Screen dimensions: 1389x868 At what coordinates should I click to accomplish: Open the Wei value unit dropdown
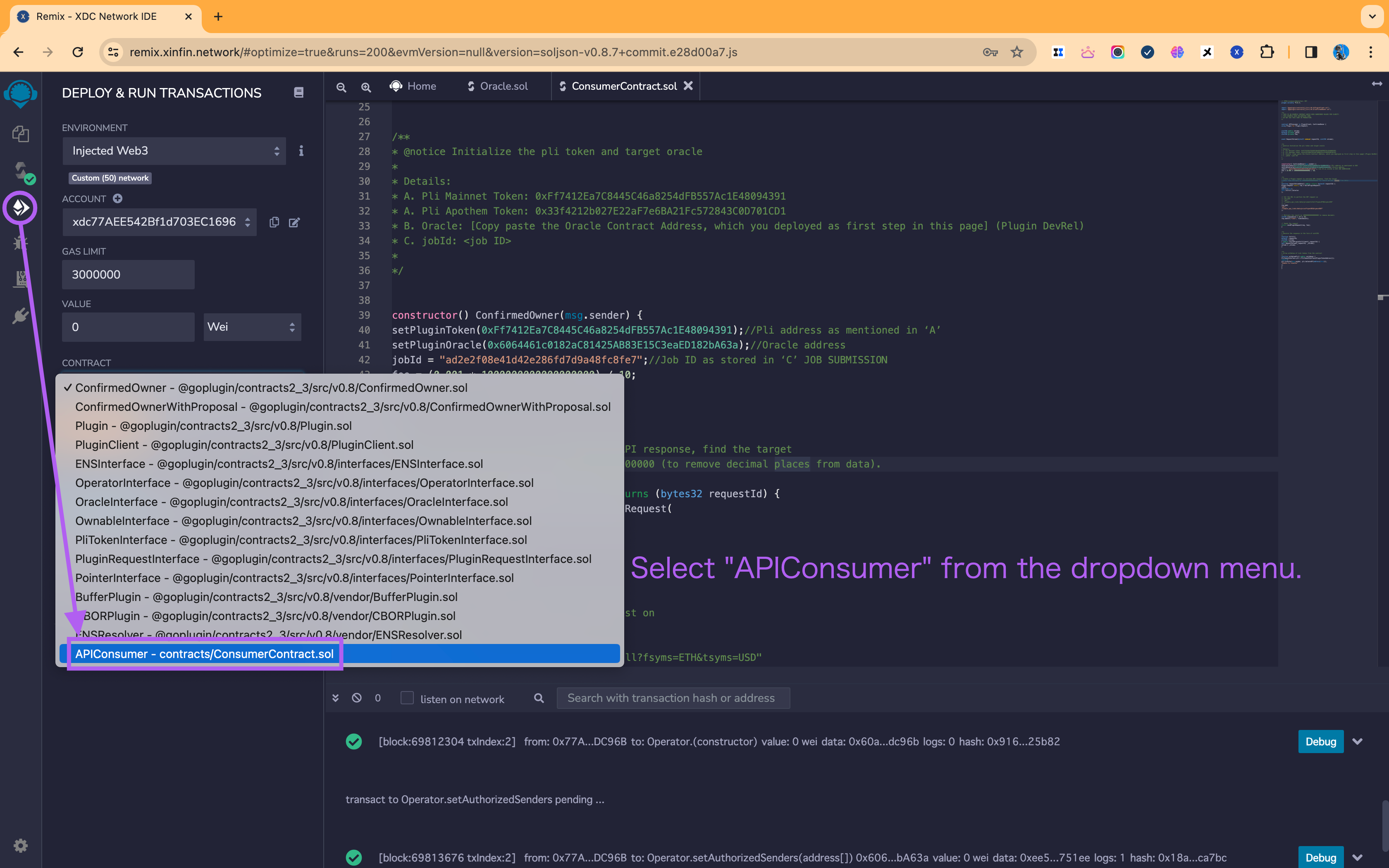pyautogui.click(x=252, y=327)
